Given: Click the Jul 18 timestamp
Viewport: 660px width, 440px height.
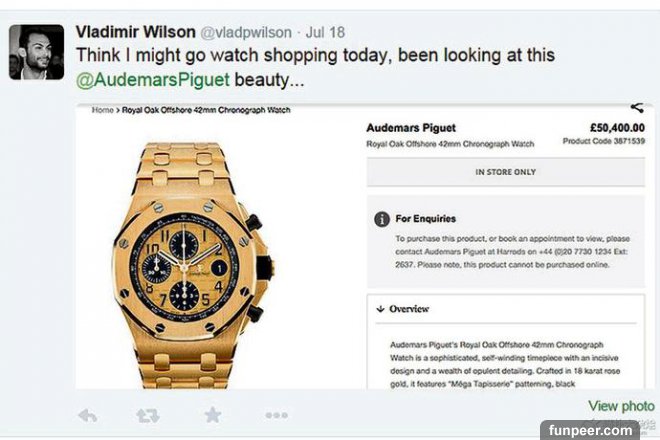Looking at the screenshot, I should pyautogui.click(x=325, y=32).
